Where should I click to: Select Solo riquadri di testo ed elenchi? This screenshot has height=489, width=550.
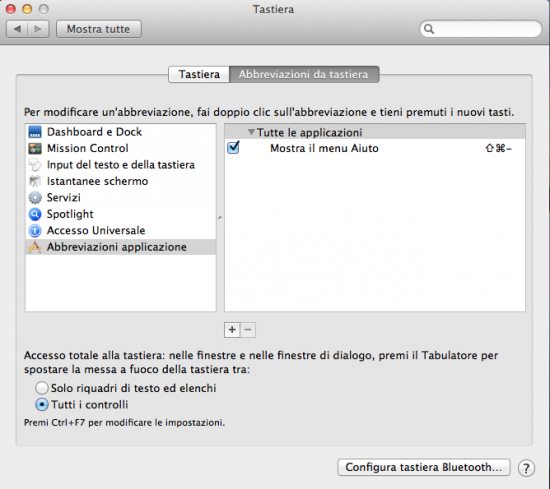click(42, 388)
